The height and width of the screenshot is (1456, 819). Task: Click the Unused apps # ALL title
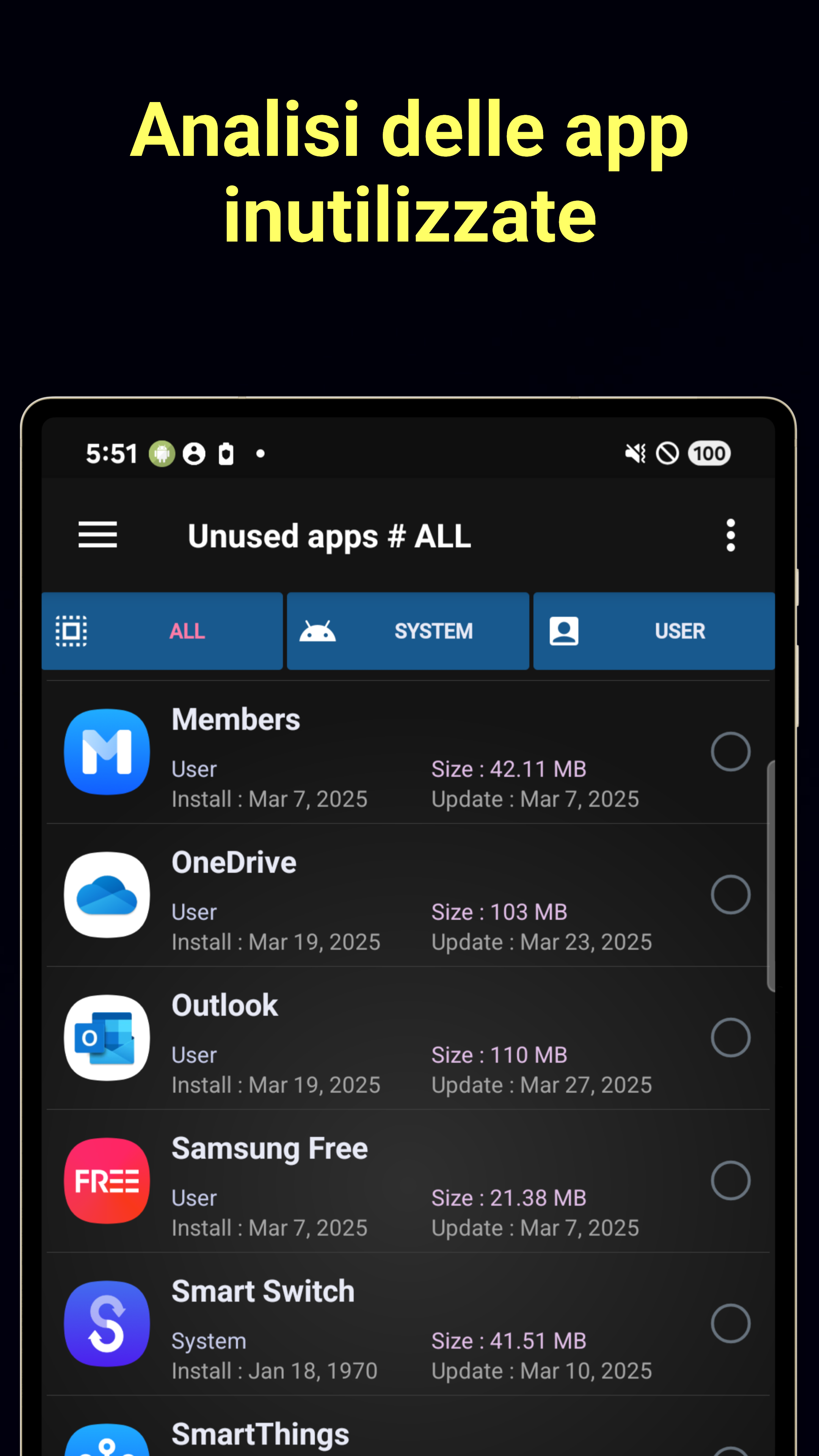tap(329, 537)
